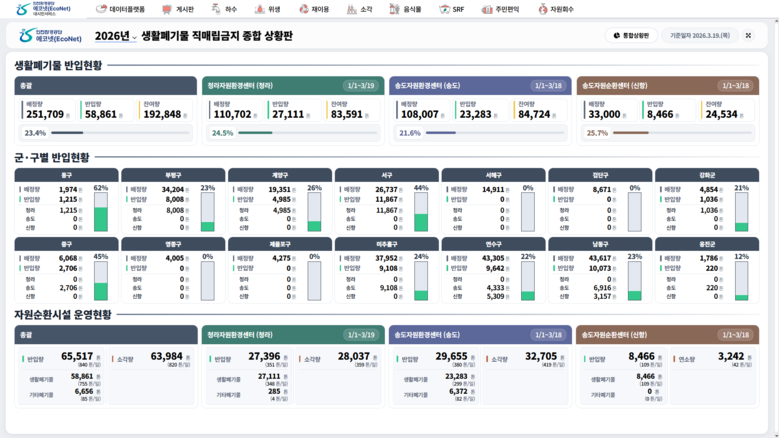Screen dimensions: 779x438
Task: Click the 통합상황판 button
Action: 631,35
